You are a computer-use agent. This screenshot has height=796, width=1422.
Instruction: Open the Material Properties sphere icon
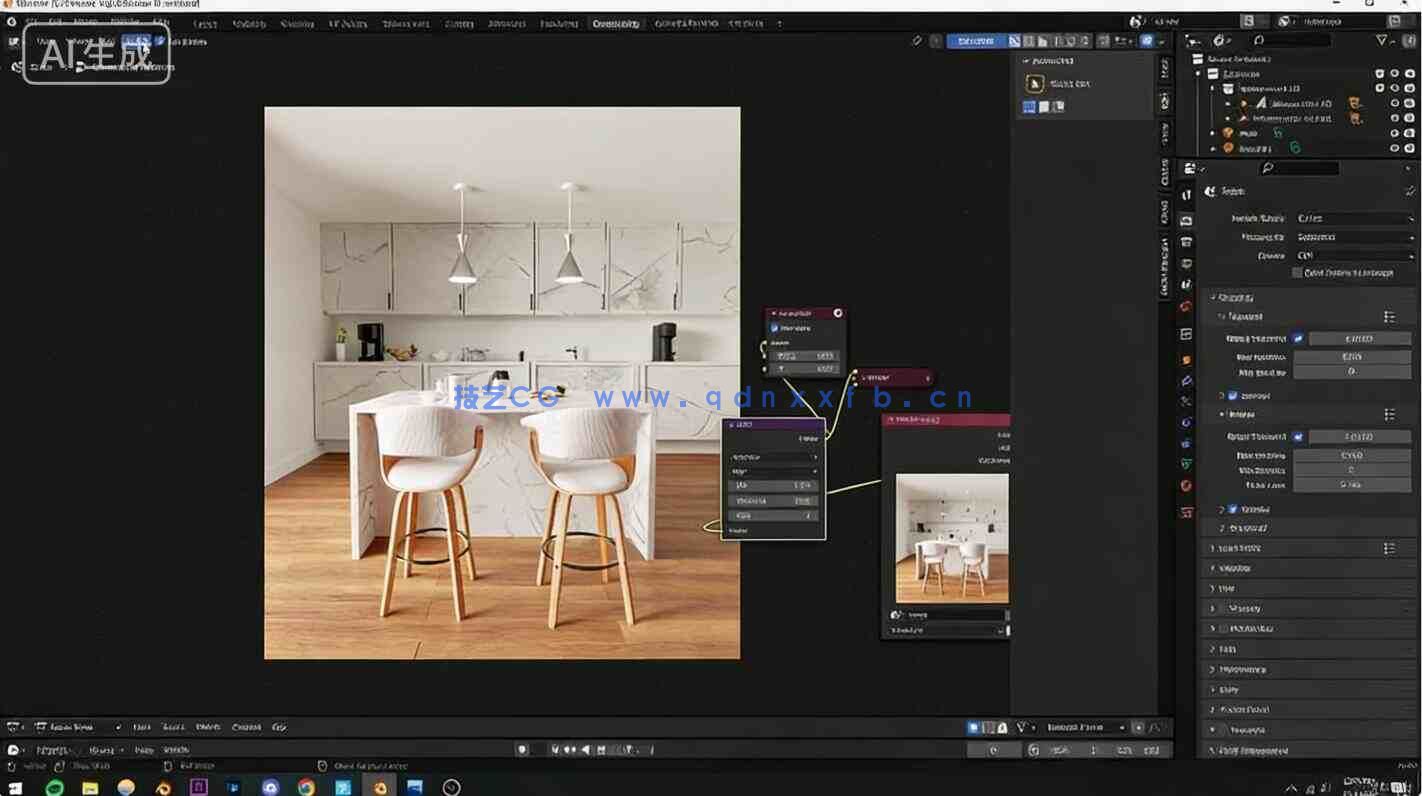[1186, 486]
